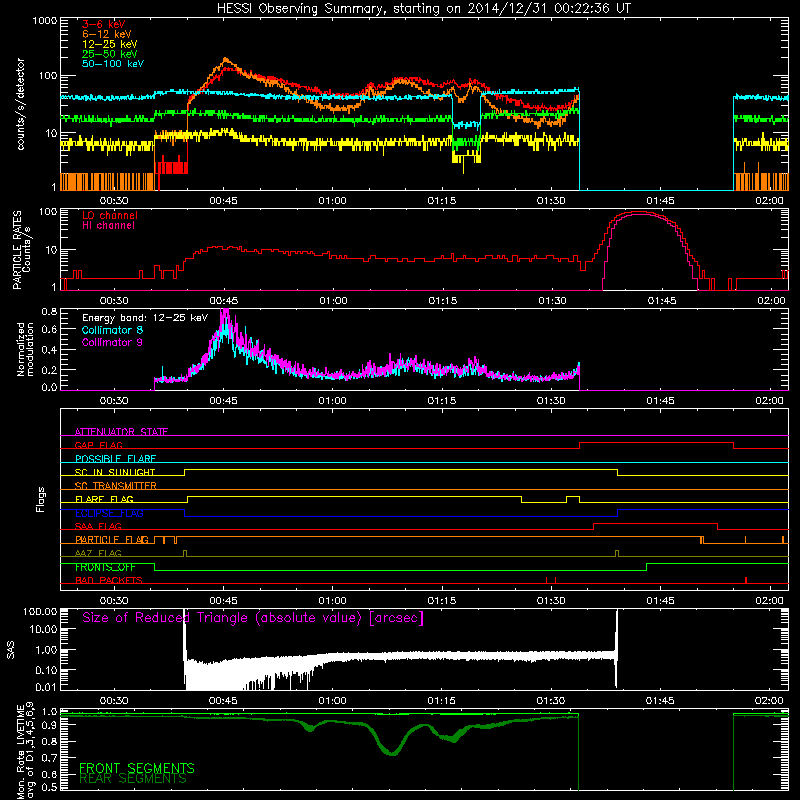Click the FLARE FLAG label

click(x=104, y=499)
